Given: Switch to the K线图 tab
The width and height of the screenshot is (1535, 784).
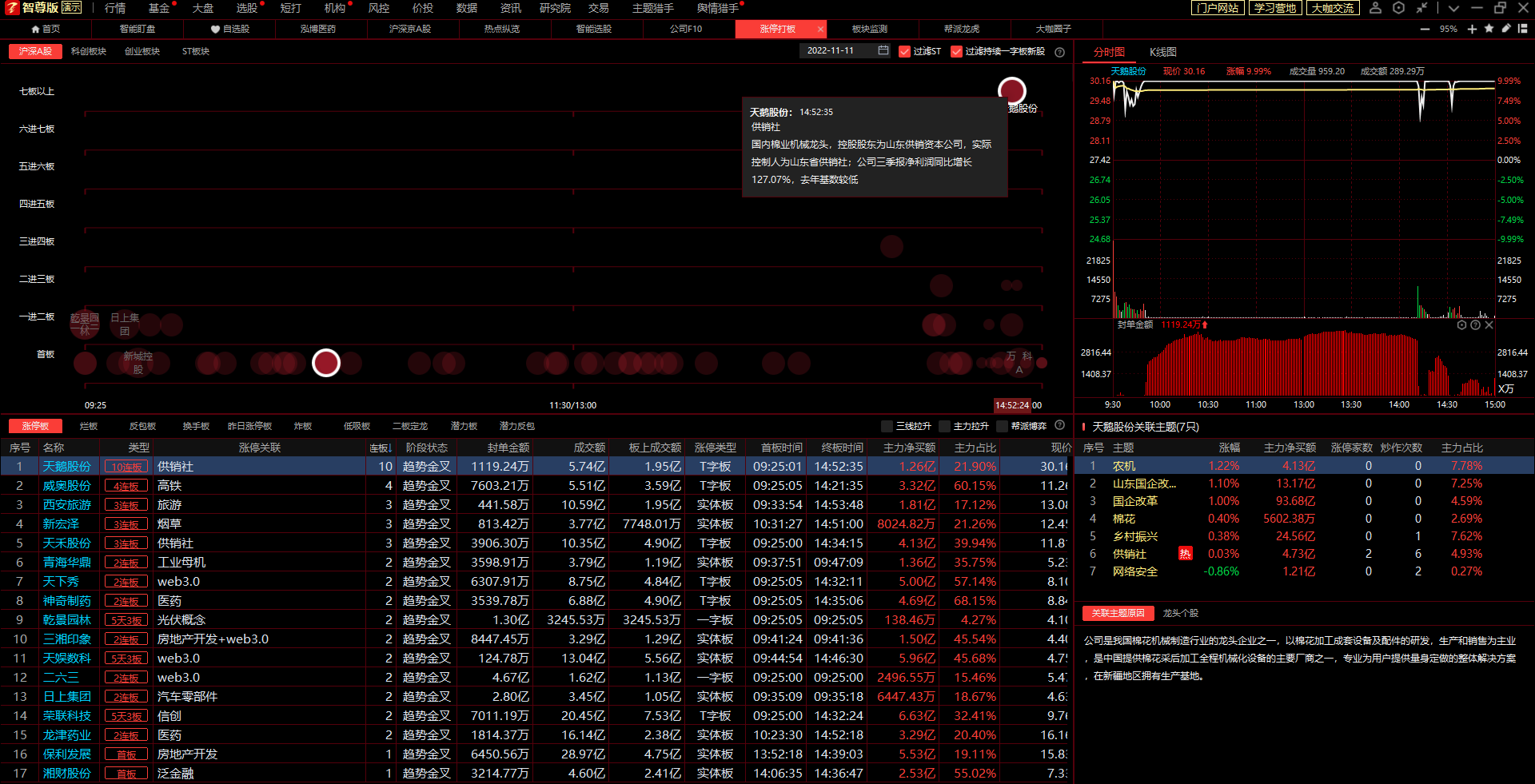Looking at the screenshot, I should (x=1163, y=52).
